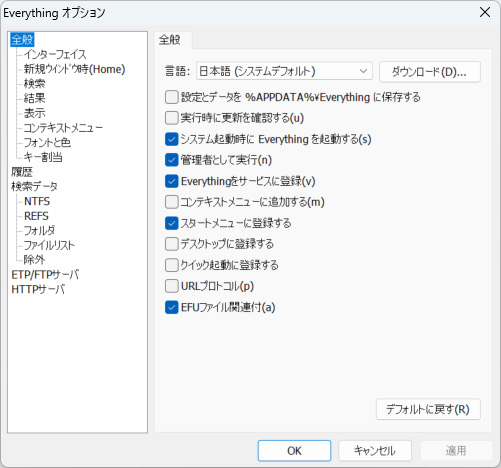The image size is (501, 468).
Task: Click the キャンセル button
Action: (x=375, y=451)
